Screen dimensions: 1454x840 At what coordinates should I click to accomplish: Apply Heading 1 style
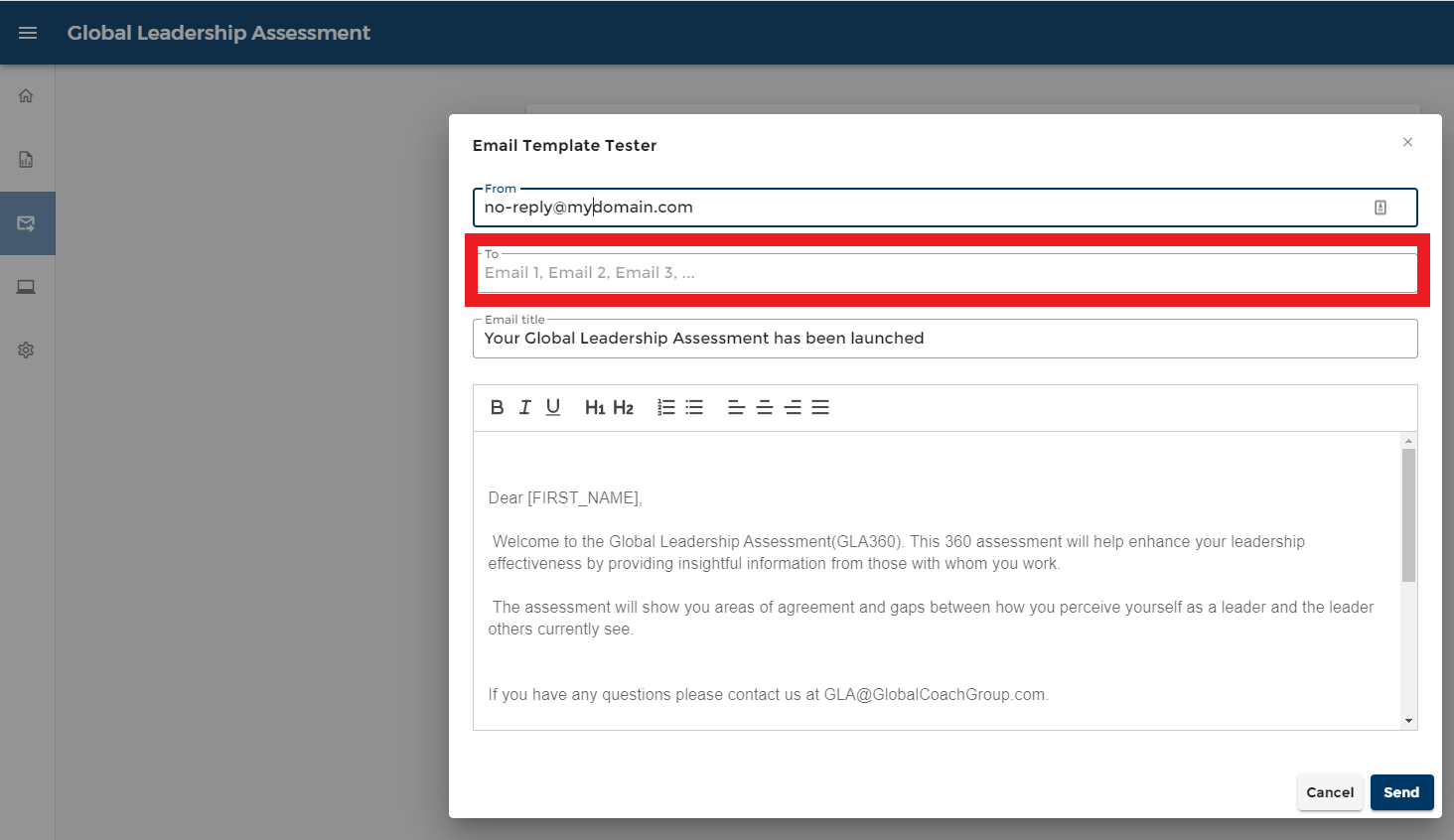pyautogui.click(x=595, y=407)
